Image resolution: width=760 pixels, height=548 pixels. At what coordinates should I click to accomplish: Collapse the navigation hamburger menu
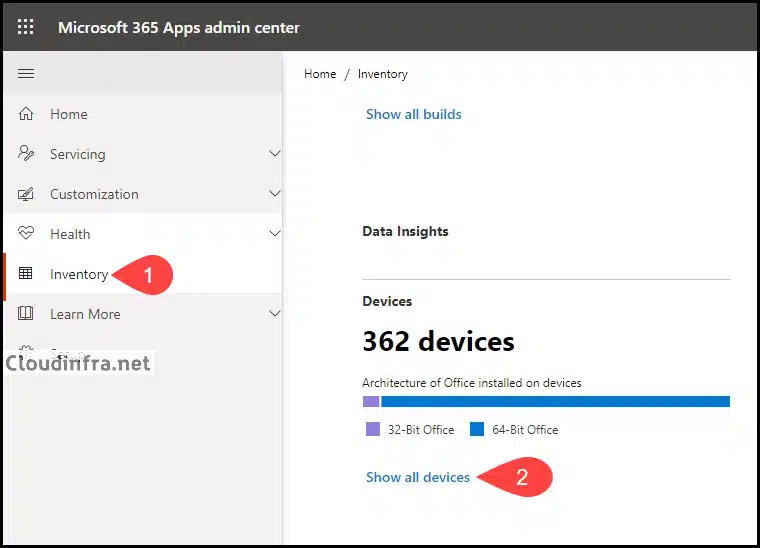point(26,74)
